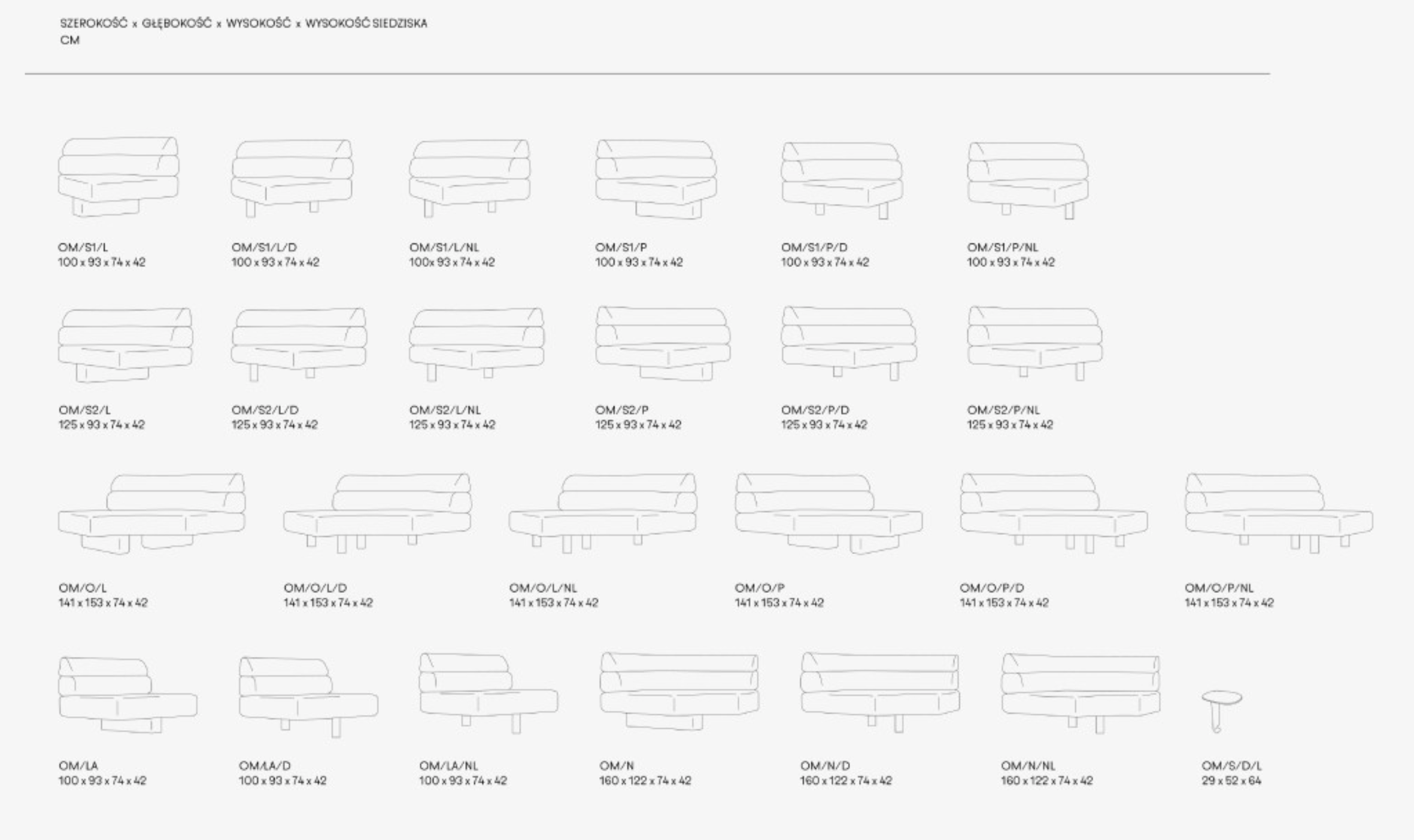
Task: Select the OM/N/NL corner sofa drawing
Action: click(1081, 693)
